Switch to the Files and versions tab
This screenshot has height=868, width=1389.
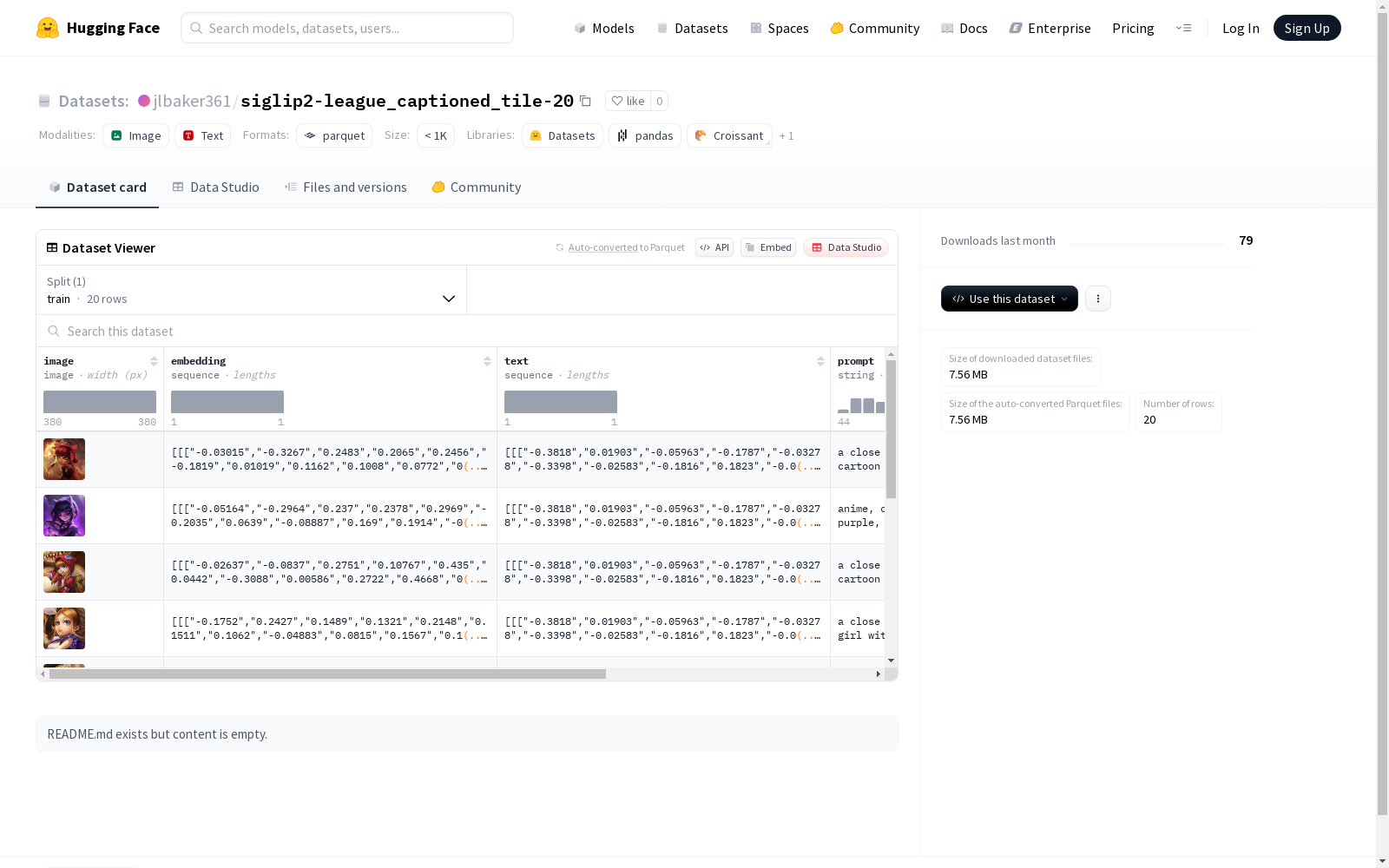click(x=346, y=187)
